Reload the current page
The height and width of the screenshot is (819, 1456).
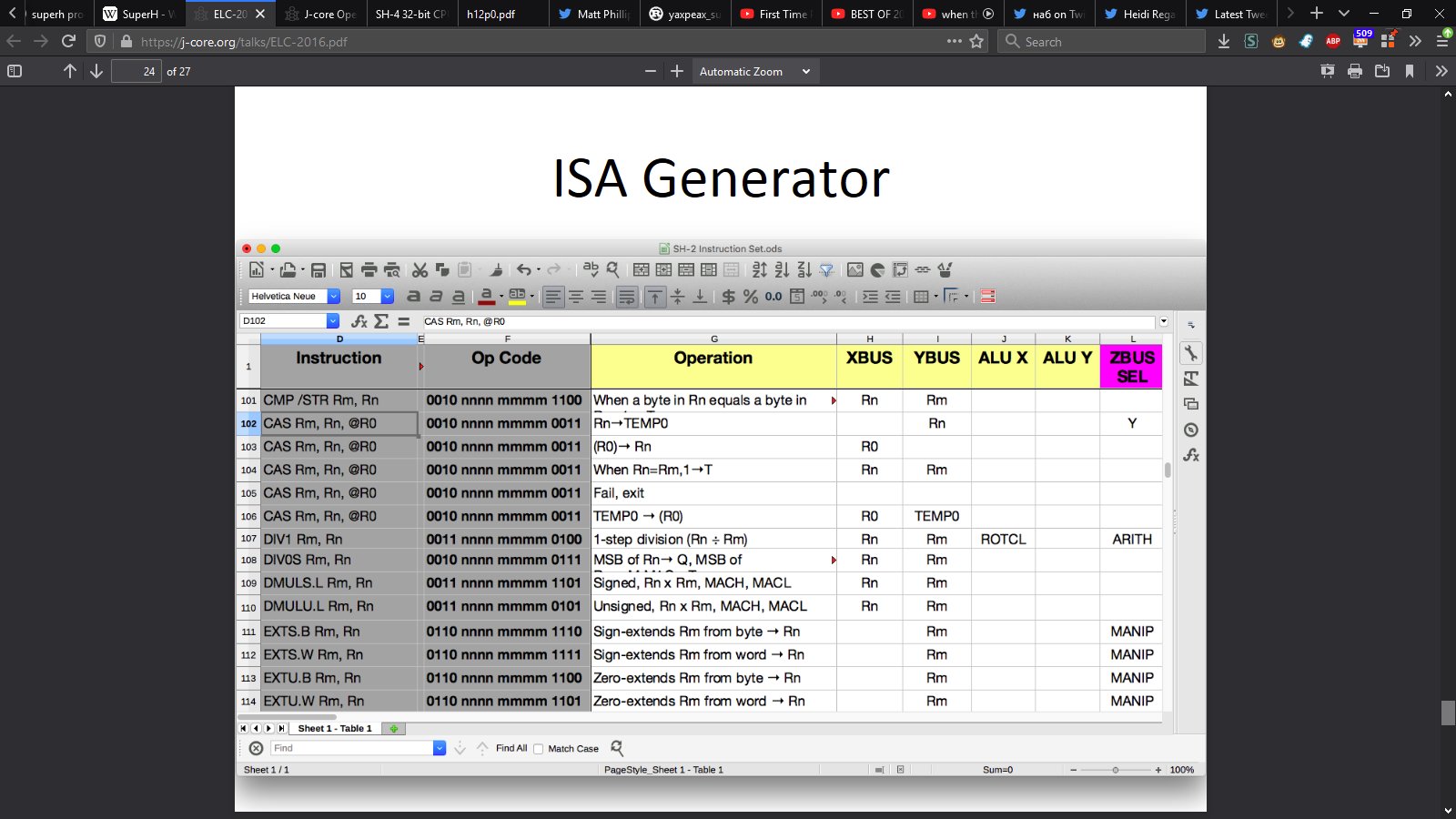pos(68,42)
